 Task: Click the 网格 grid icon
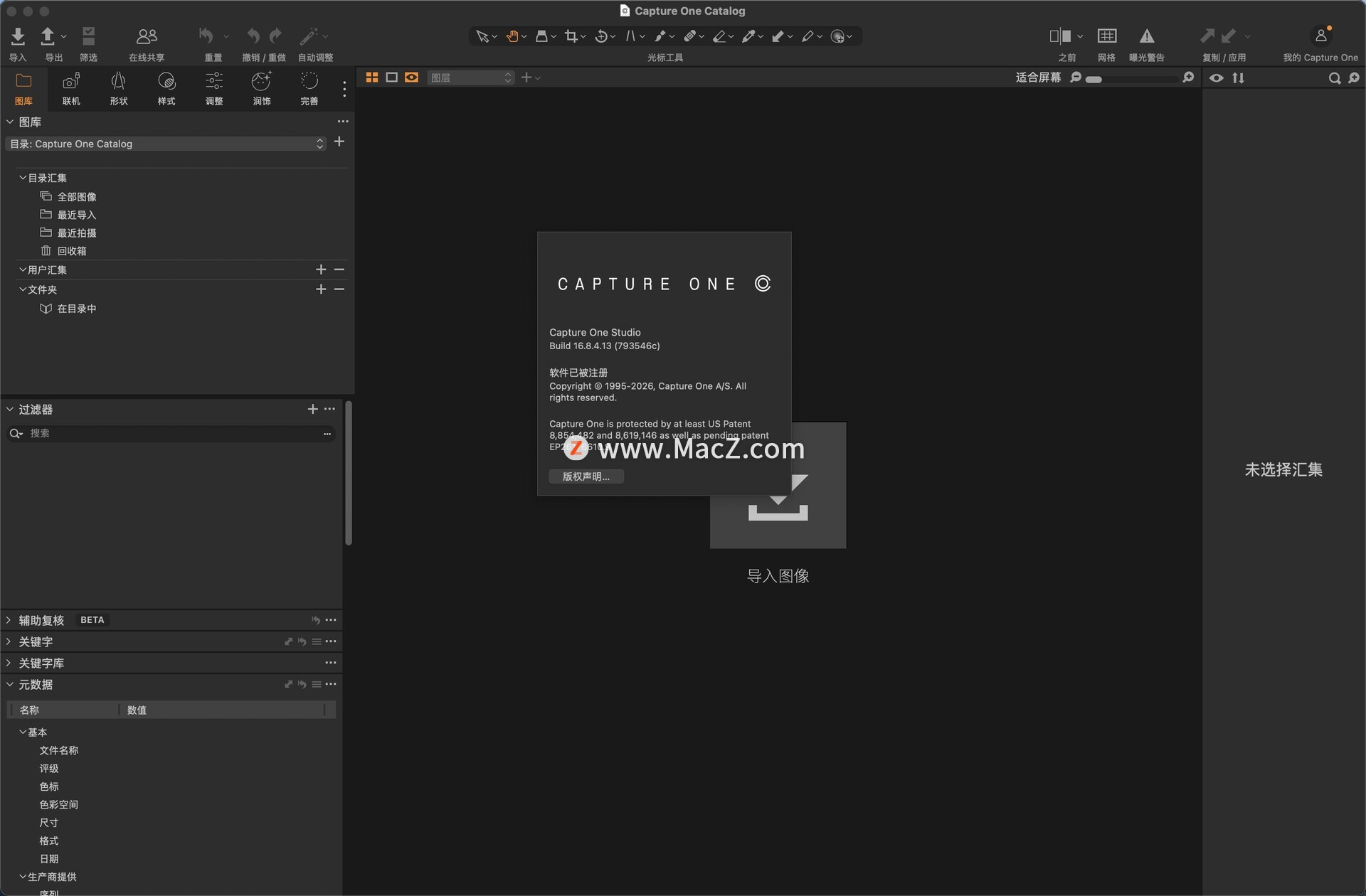tap(1107, 36)
